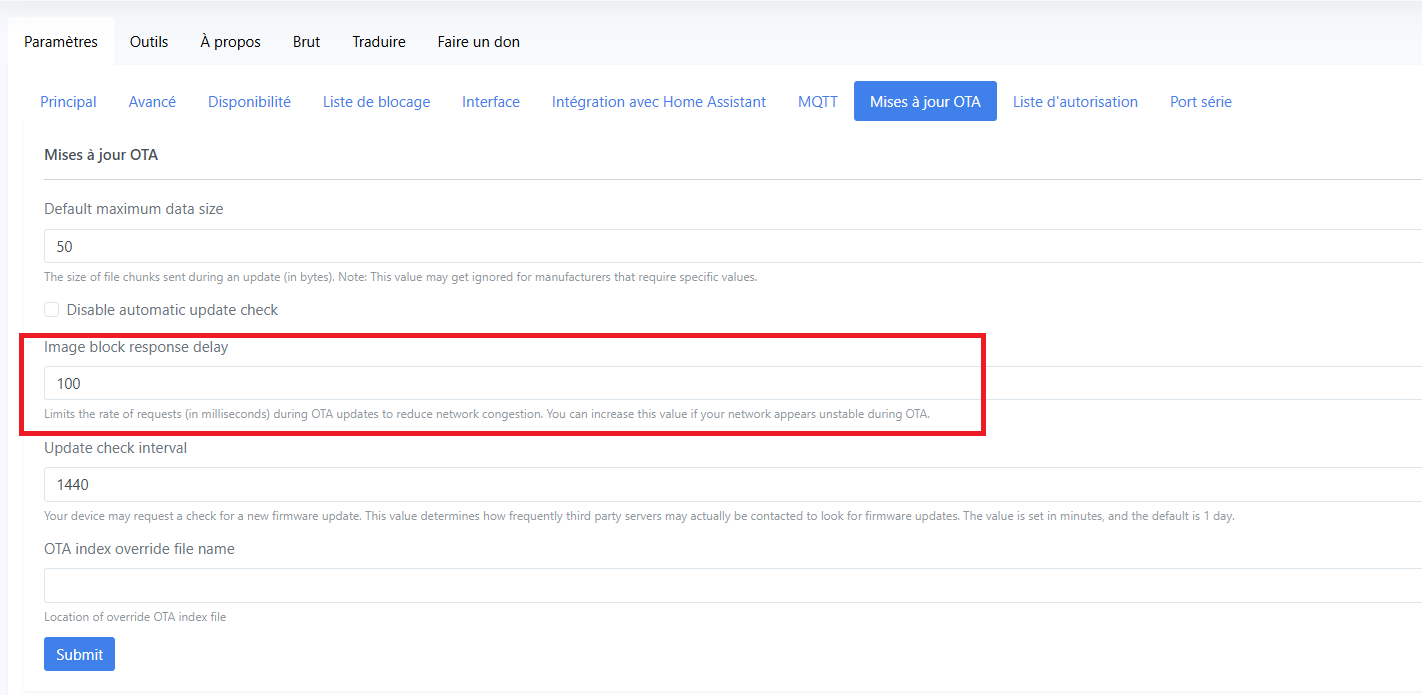Click the Default maximum data size field
Image resolution: width=1422 pixels, height=695 pixels.
733,246
